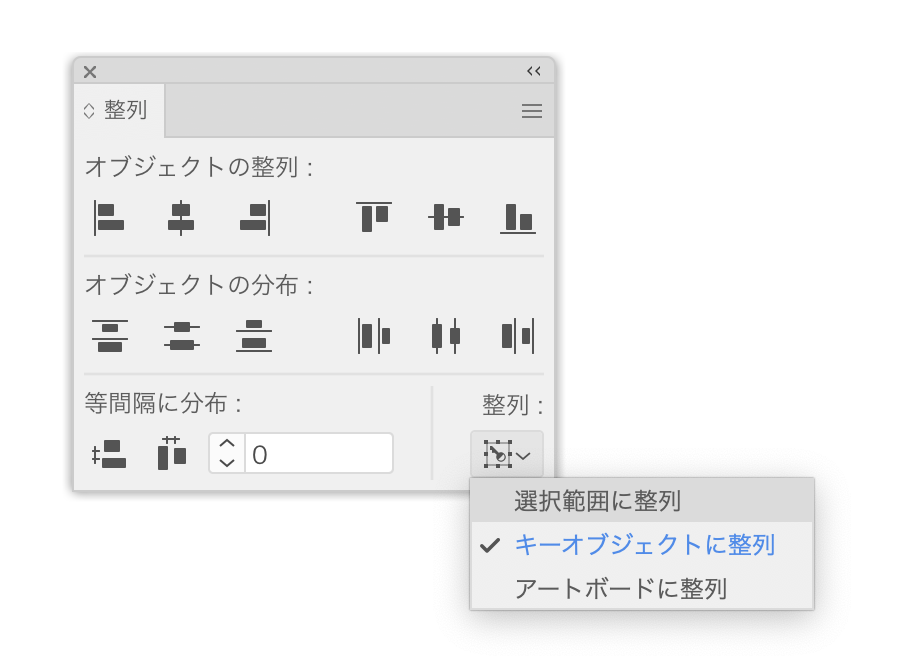Select the vertical align center icon
Screen dimensions: 910x672
tap(444, 218)
